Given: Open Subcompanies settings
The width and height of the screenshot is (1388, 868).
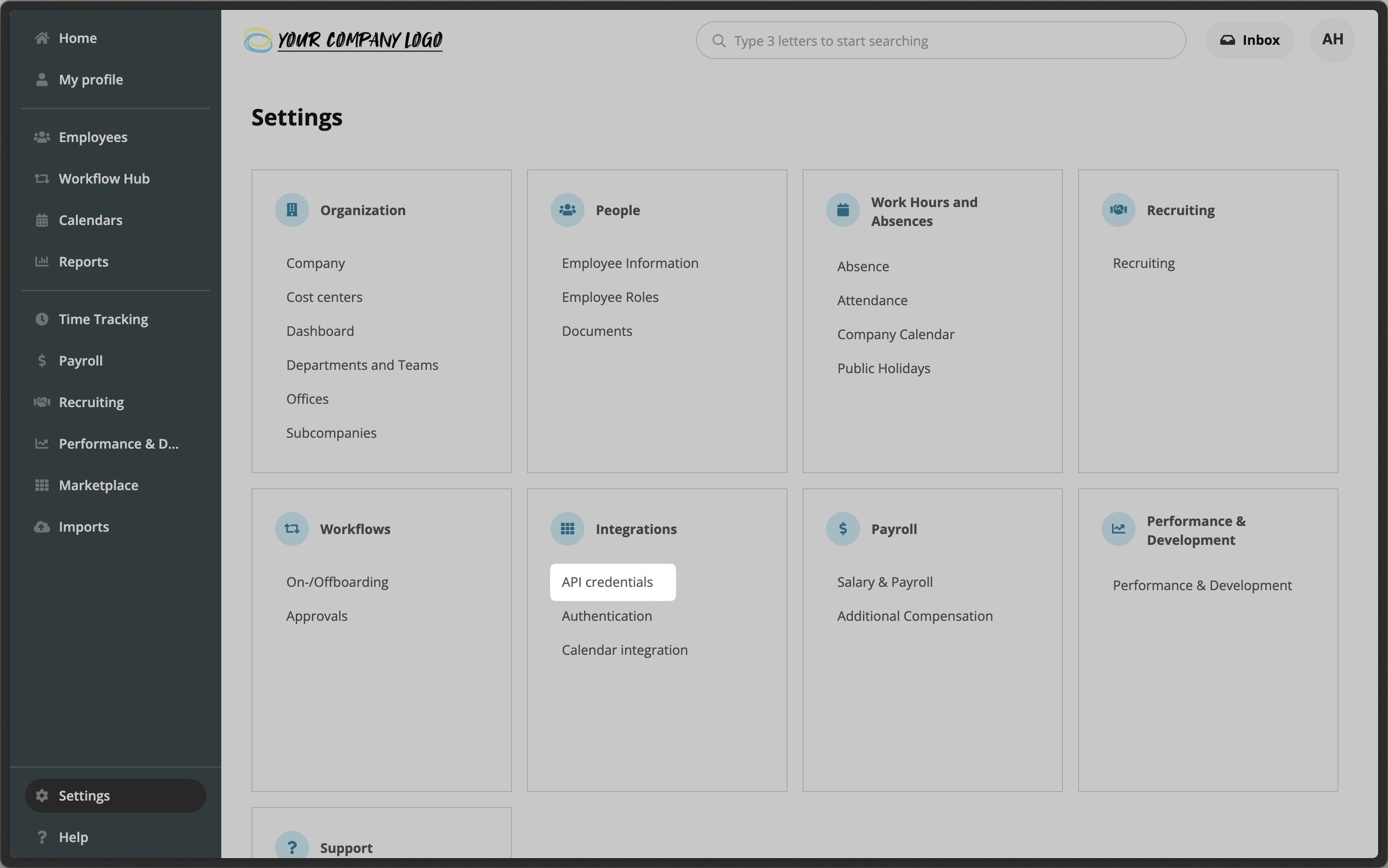Looking at the screenshot, I should (x=331, y=433).
